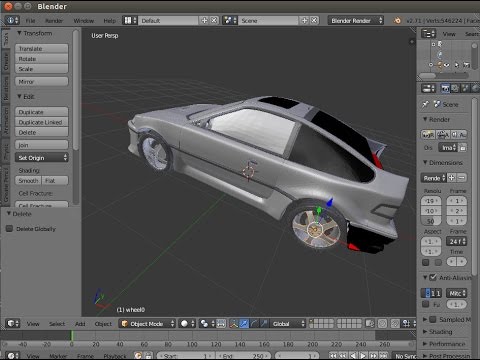Image resolution: width=480 pixels, height=360 pixels.
Task: Click the scene browse icon in header
Action: (x=230, y=20)
